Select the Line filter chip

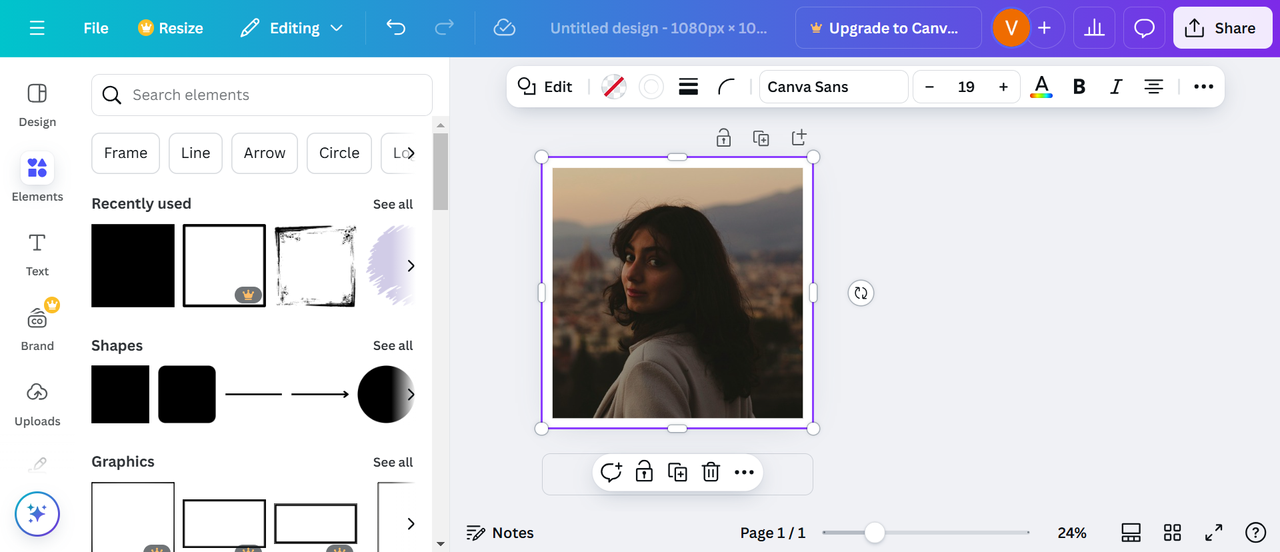tap(195, 153)
